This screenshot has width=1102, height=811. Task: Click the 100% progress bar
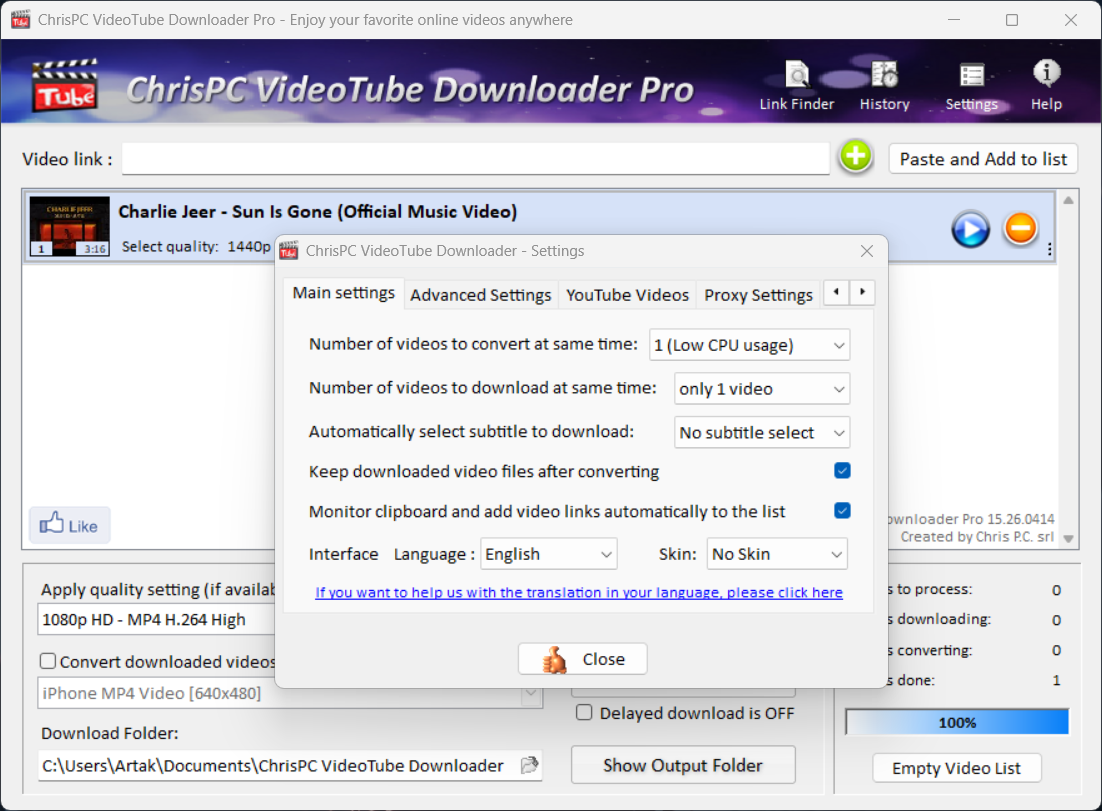(x=957, y=722)
